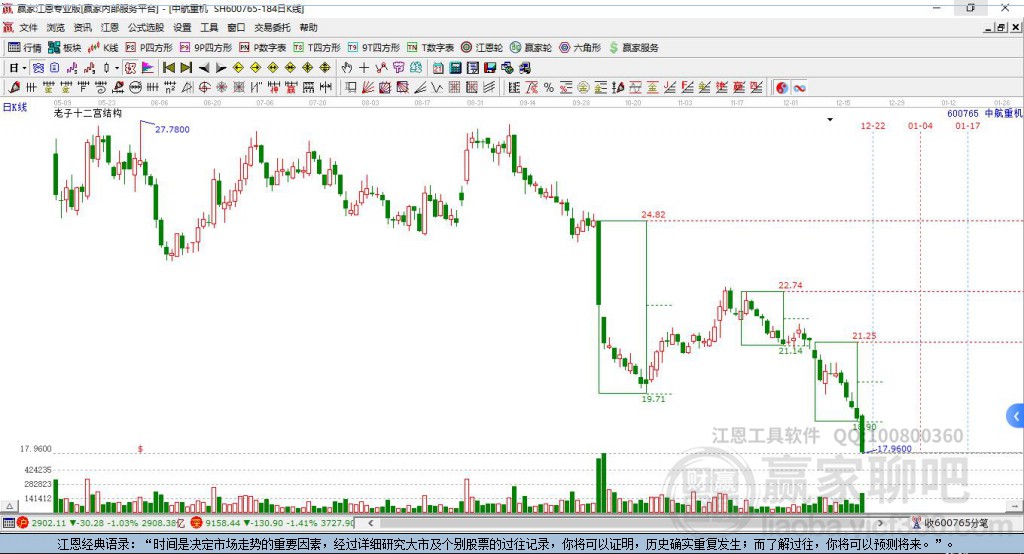Screen dimensions: 1024x554
Task: Select the hand pan tool
Action: (x=347, y=68)
